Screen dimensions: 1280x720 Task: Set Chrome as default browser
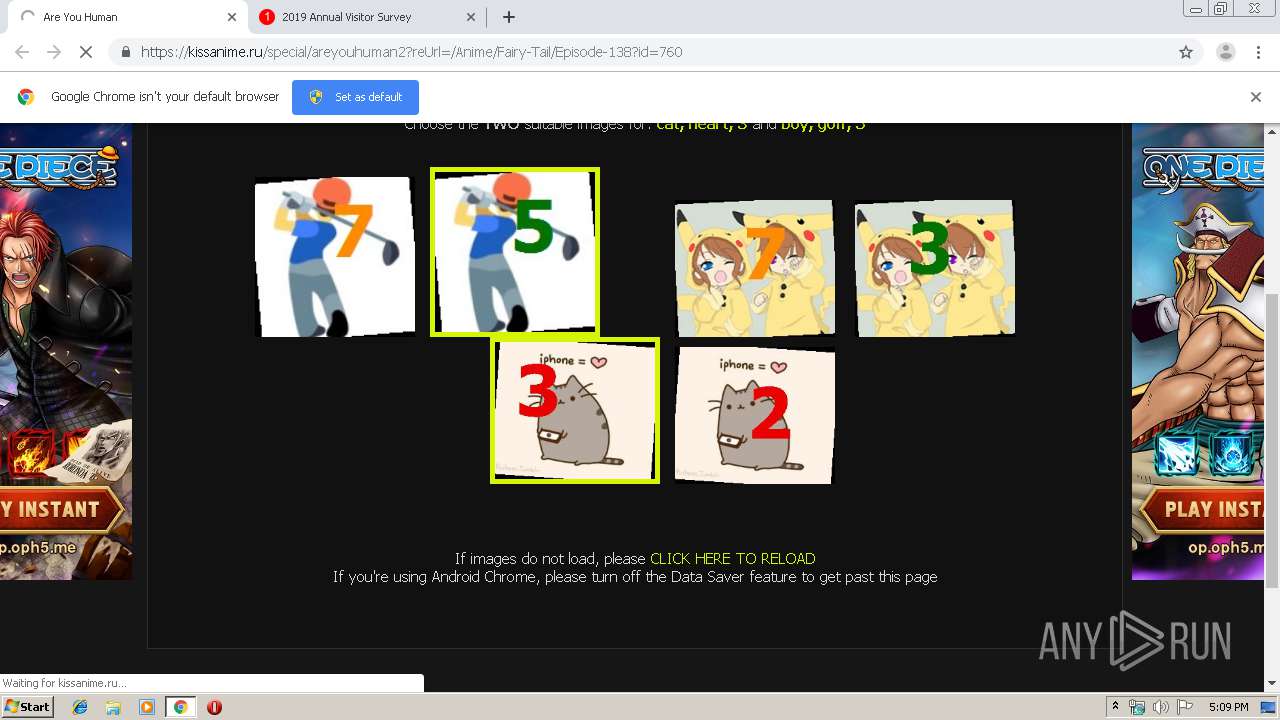[x=355, y=97]
